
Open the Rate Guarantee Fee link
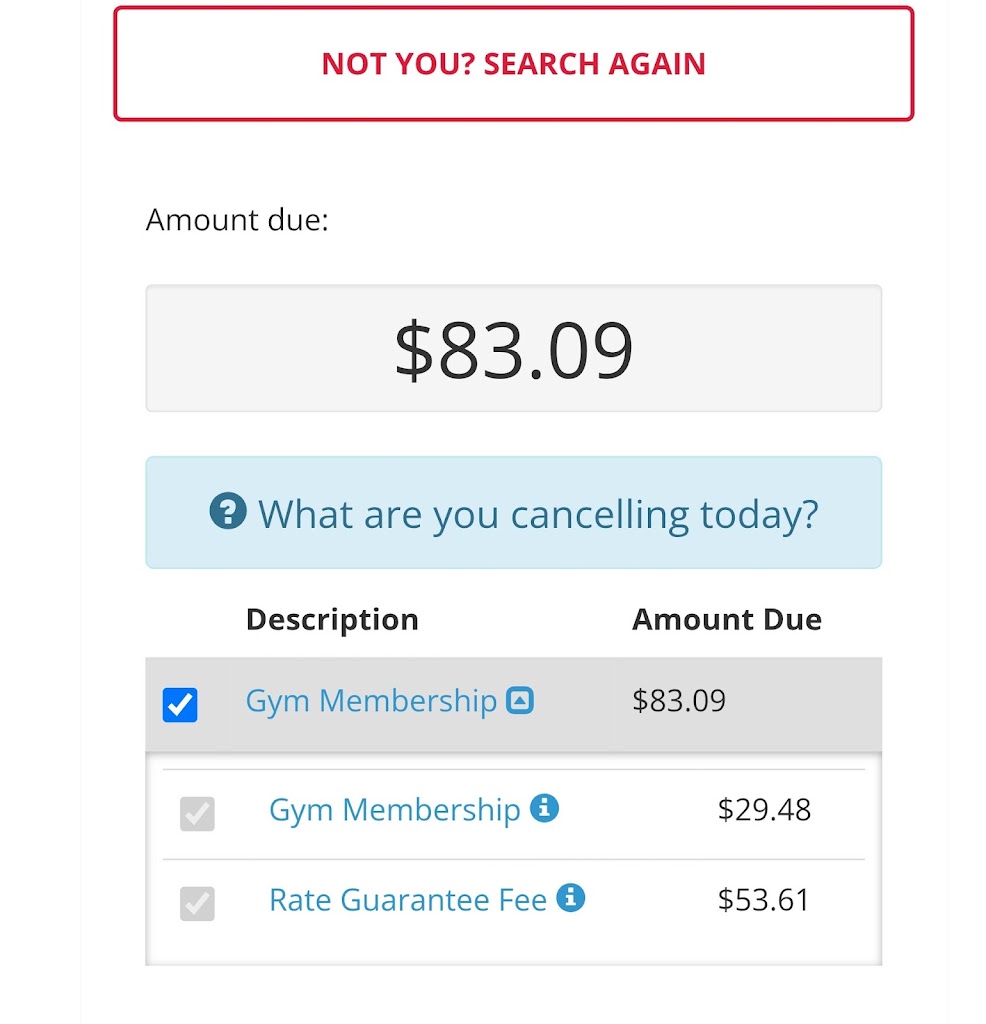pyautogui.click(x=407, y=900)
